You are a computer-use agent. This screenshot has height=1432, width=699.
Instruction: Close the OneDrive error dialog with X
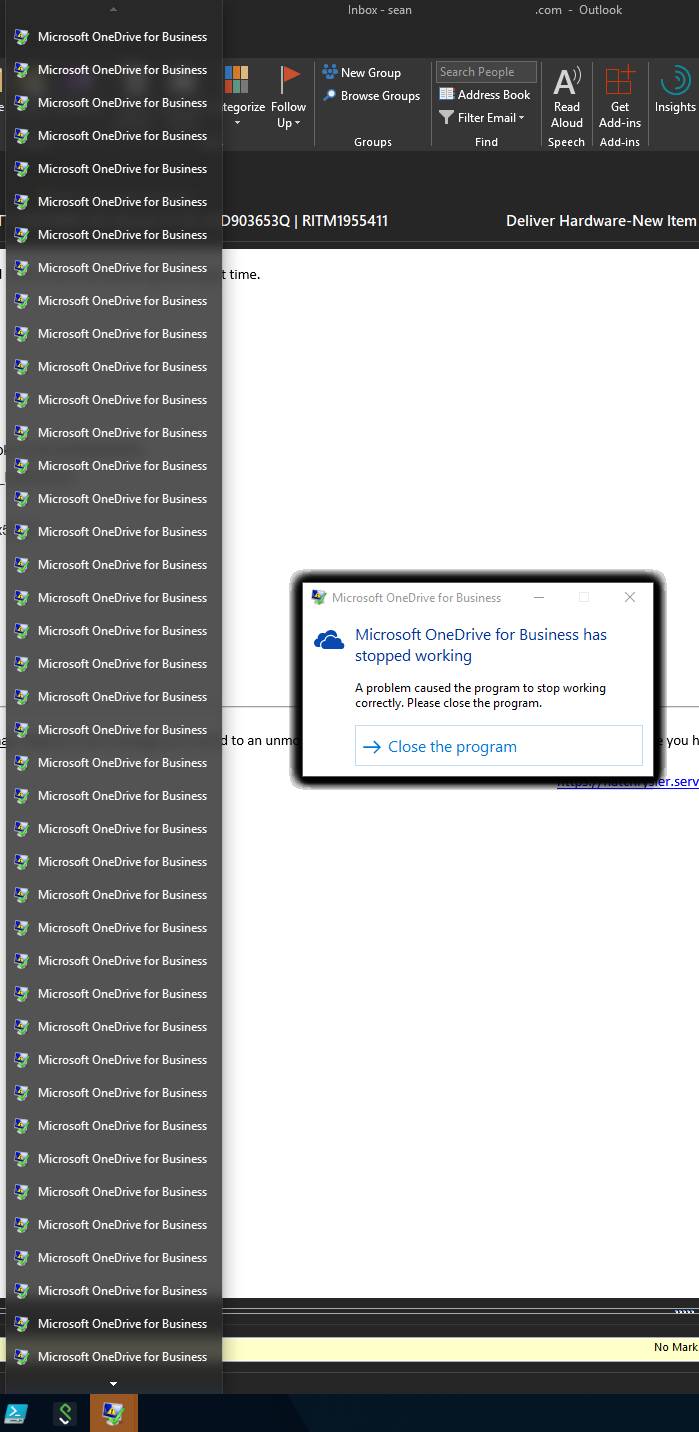coord(629,597)
